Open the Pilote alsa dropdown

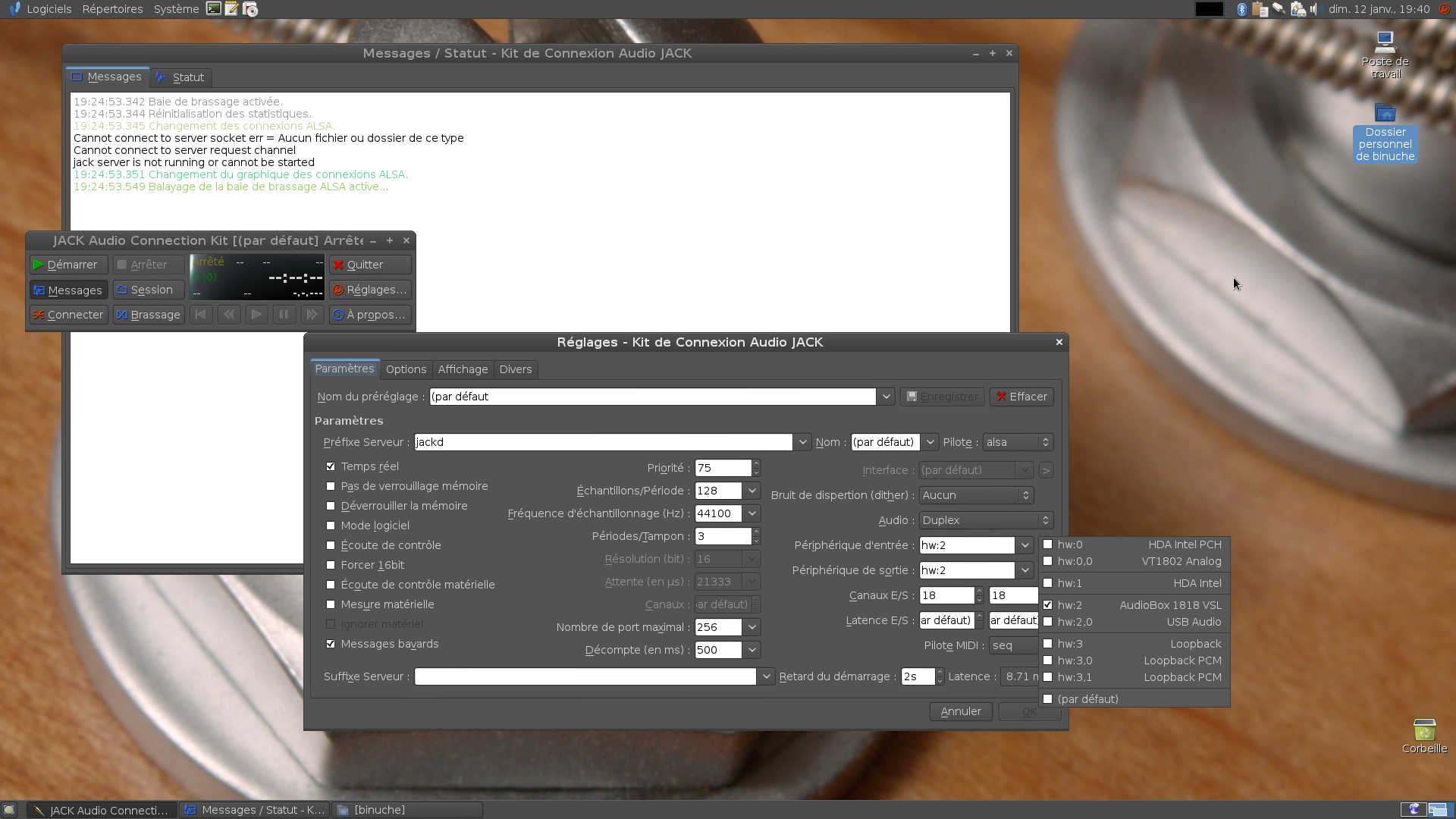tap(1018, 442)
